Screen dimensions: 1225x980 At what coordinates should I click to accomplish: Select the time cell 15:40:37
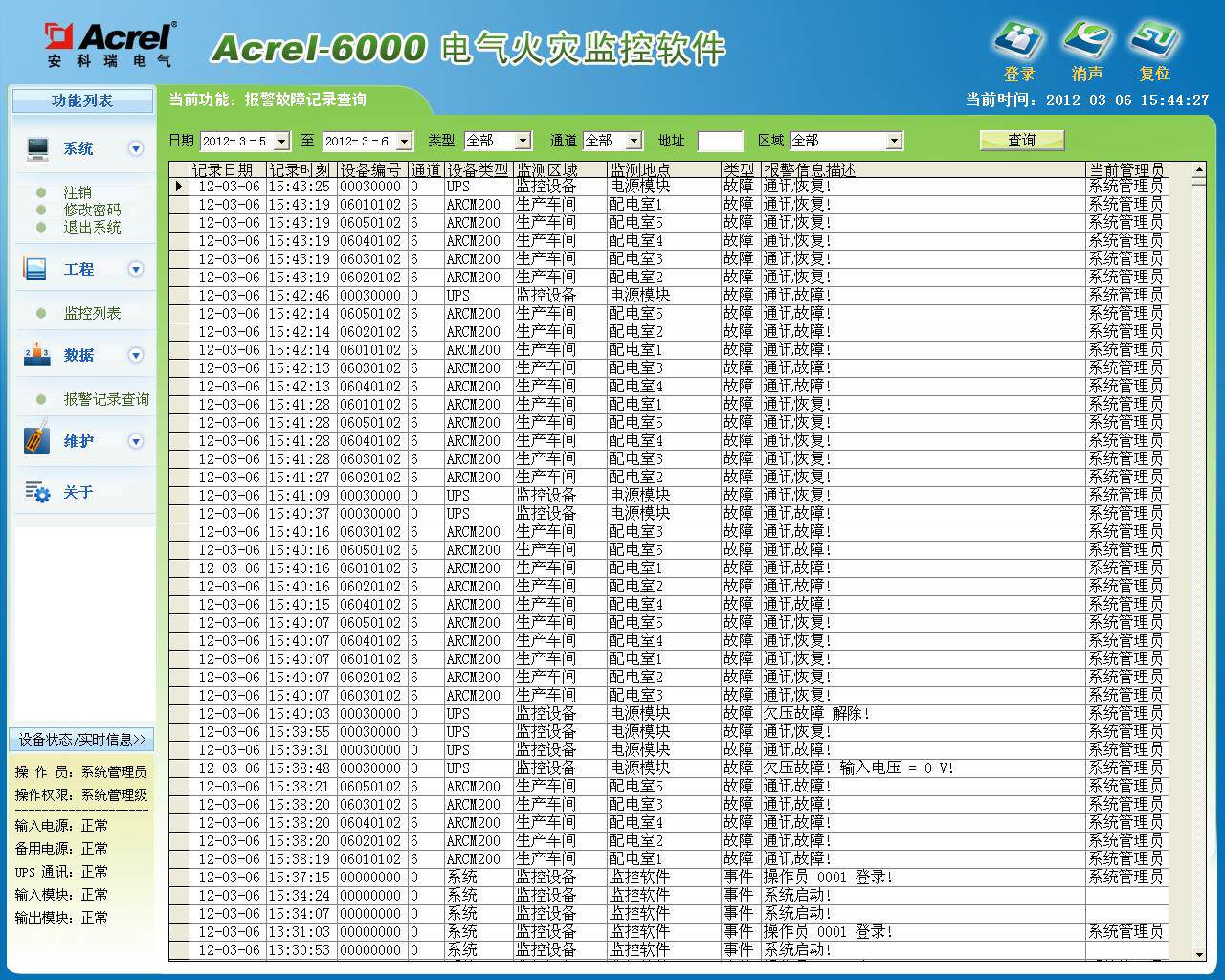tap(301, 514)
